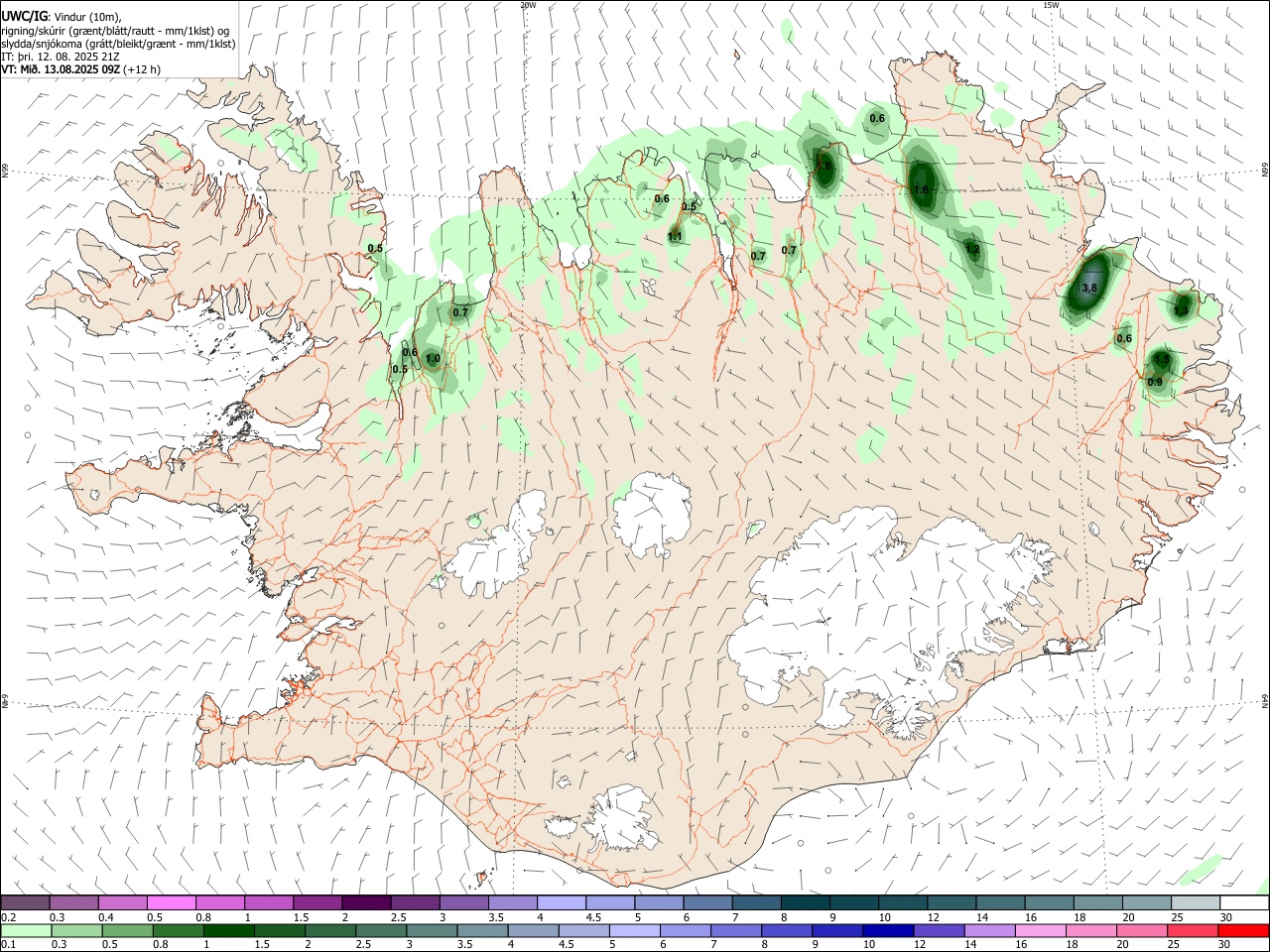The height and width of the screenshot is (952, 1270).
Task: Pick the light periwinkle 4 swatch in snow scale
Action: click(x=562, y=902)
